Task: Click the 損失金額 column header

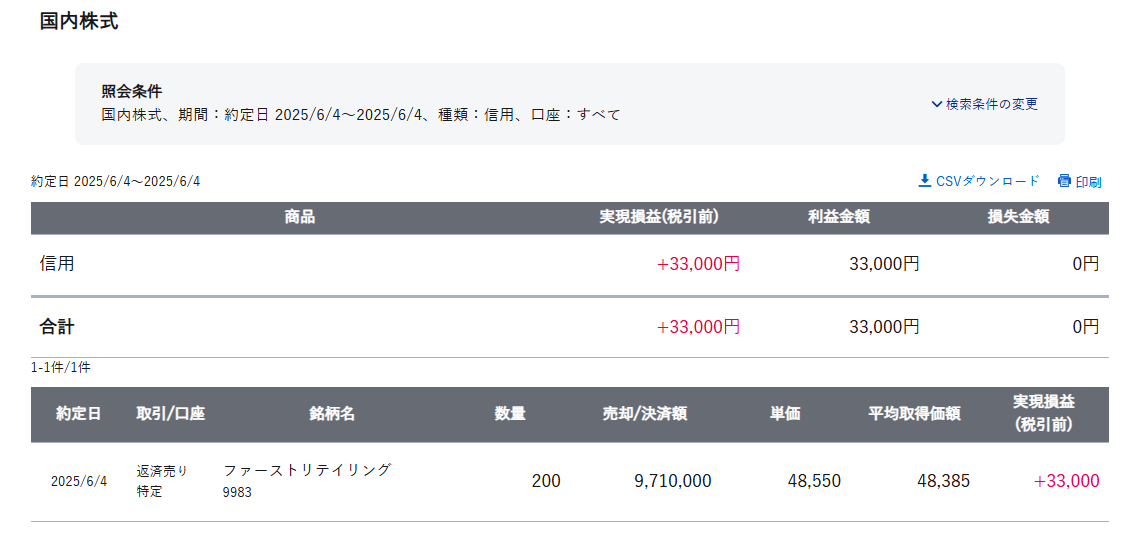Action: (1018, 217)
